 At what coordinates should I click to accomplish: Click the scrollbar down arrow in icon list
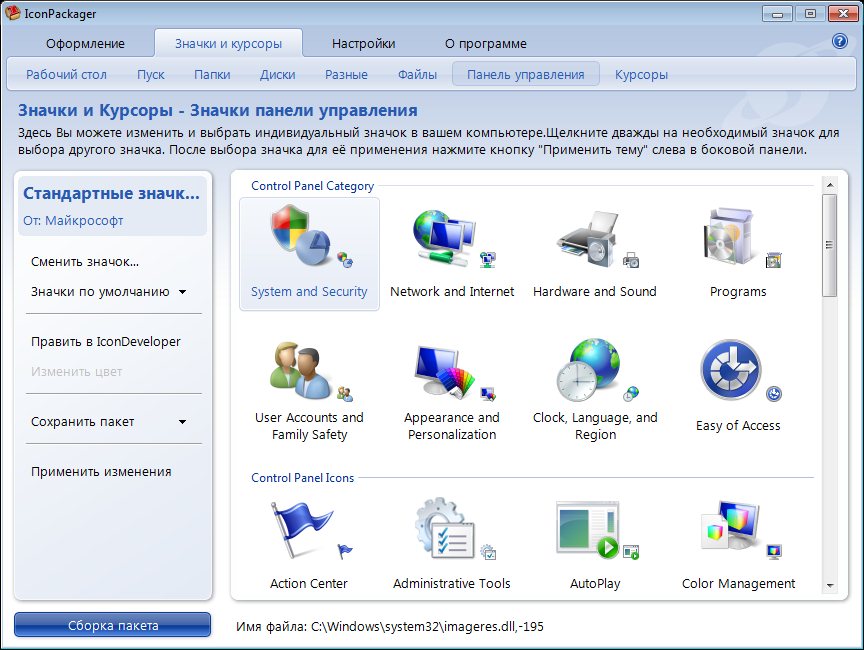pyautogui.click(x=829, y=585)
